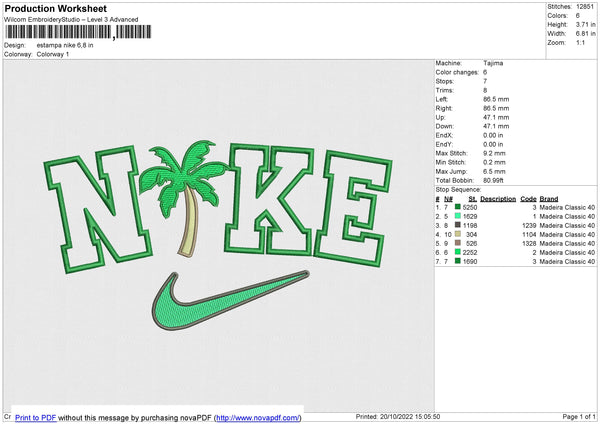Click the "N#" column header
The width and height of the screenshot is (600, 424).
point(448,199)
